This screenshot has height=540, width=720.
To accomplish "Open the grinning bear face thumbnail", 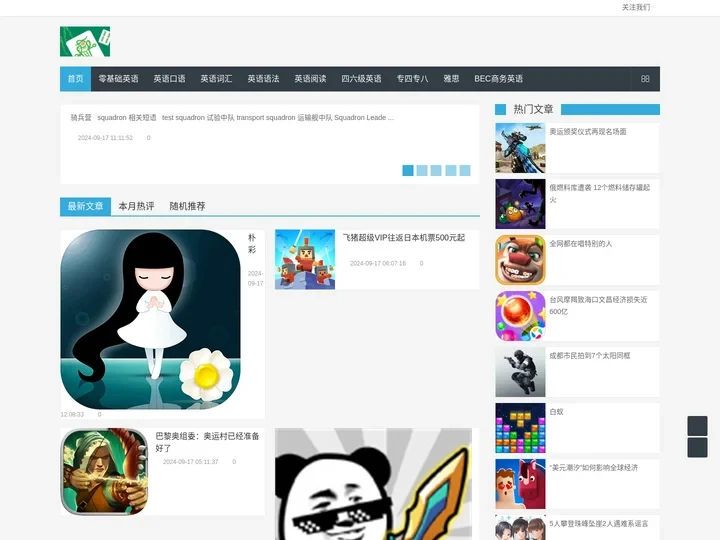I will [x=520, y=260].
